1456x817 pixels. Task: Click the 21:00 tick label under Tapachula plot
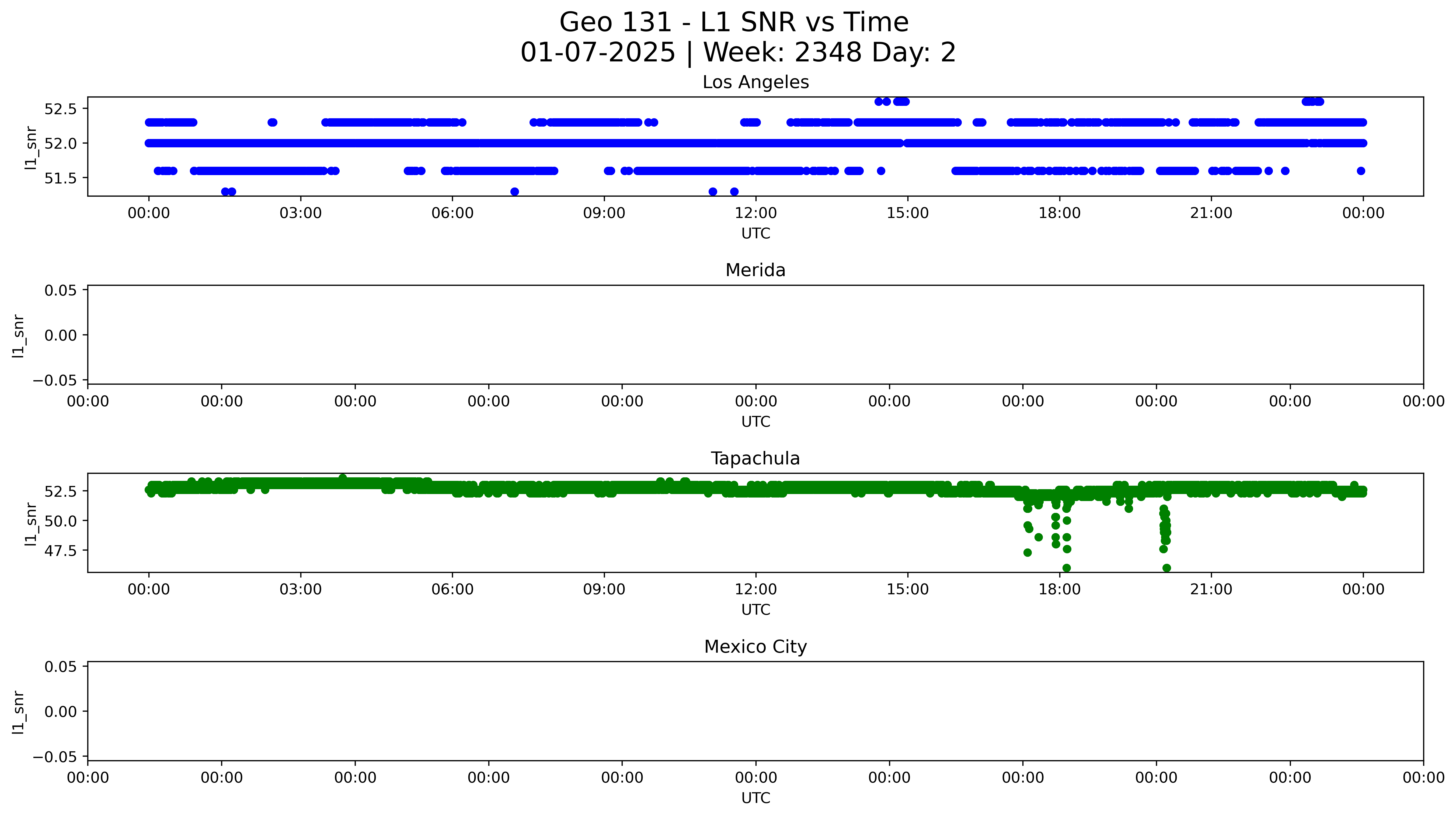pyautogui.click(x=1211, y=590)
